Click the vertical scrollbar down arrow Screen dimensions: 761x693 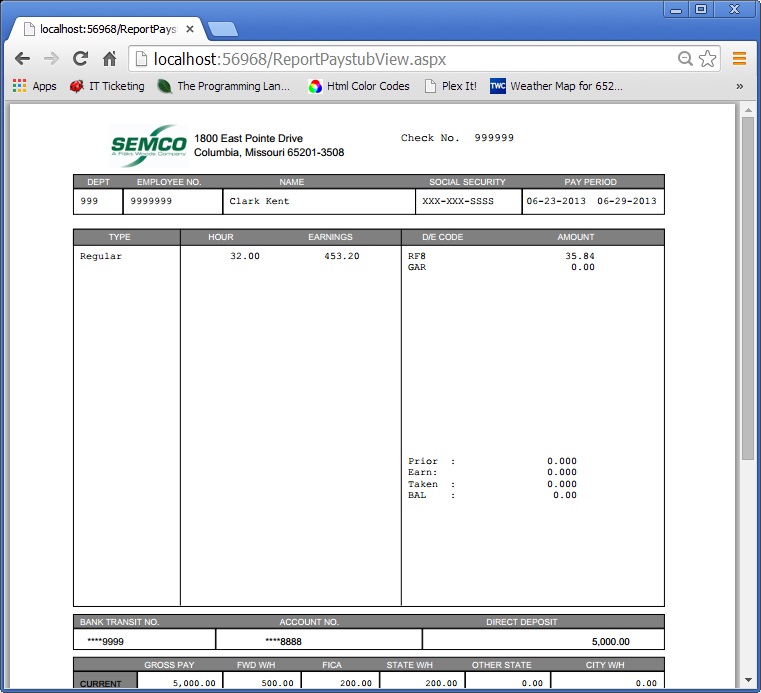tap(747, 683)
